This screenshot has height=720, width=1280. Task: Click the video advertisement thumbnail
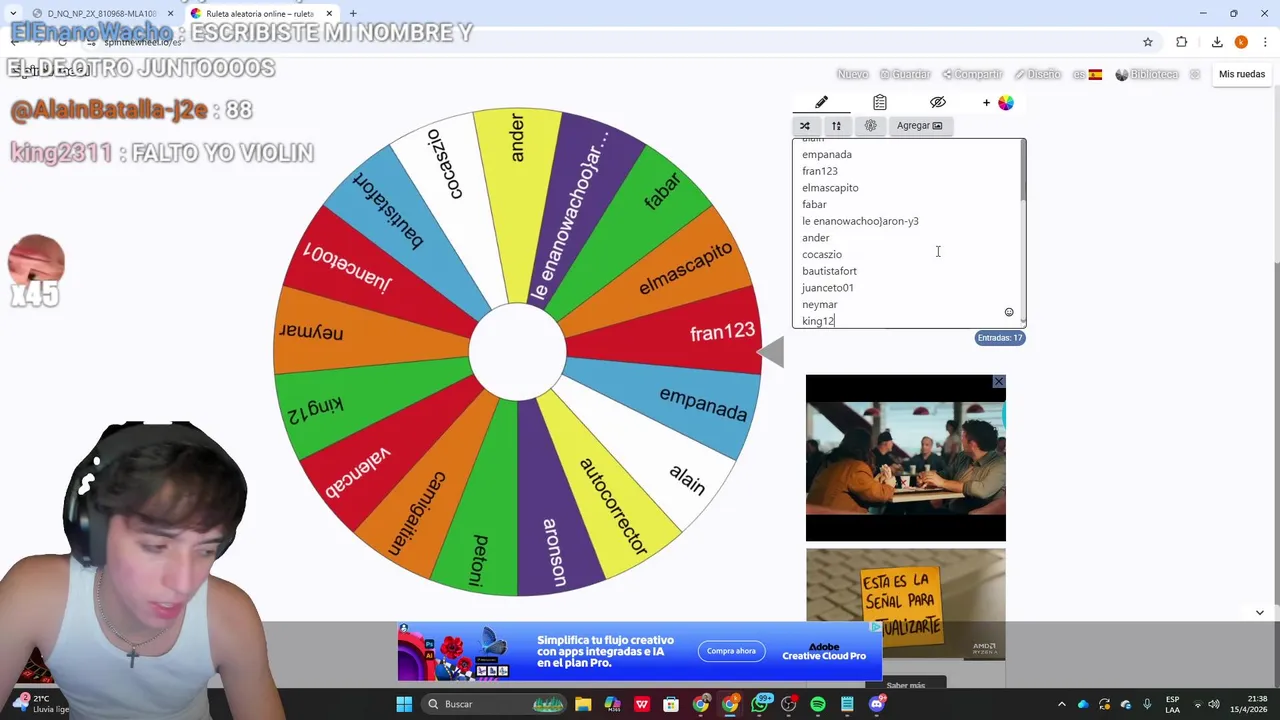(906, 458)
